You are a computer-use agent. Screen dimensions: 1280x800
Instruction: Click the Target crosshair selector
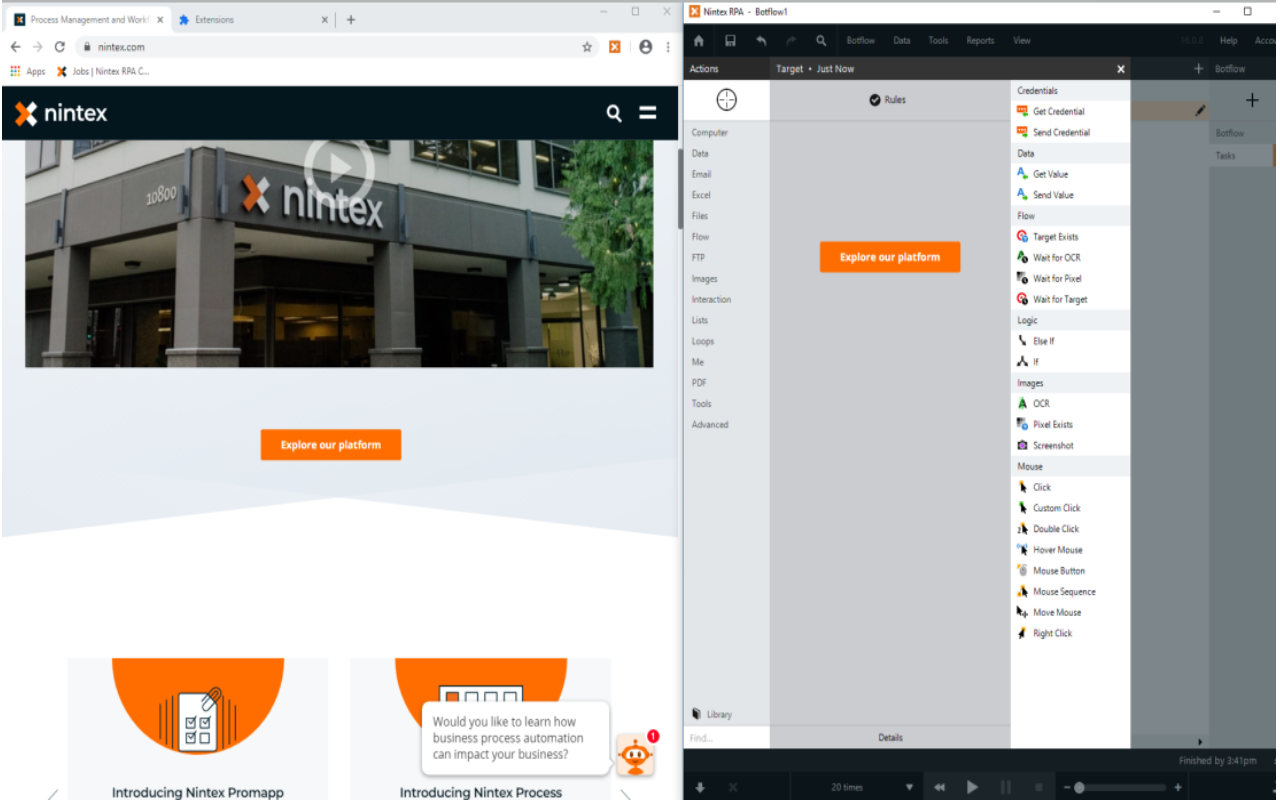726,100
